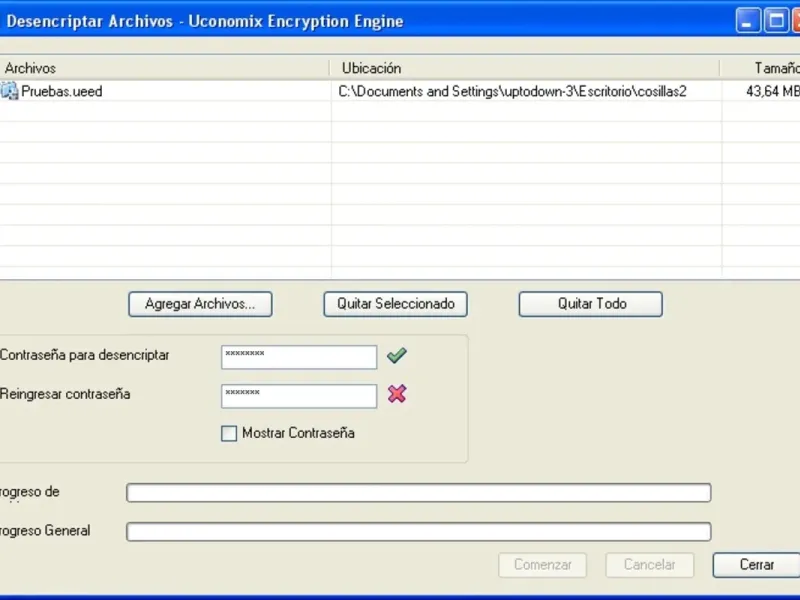Sort by the Ubicación column header
800x600 pixels.
(524, 68)
